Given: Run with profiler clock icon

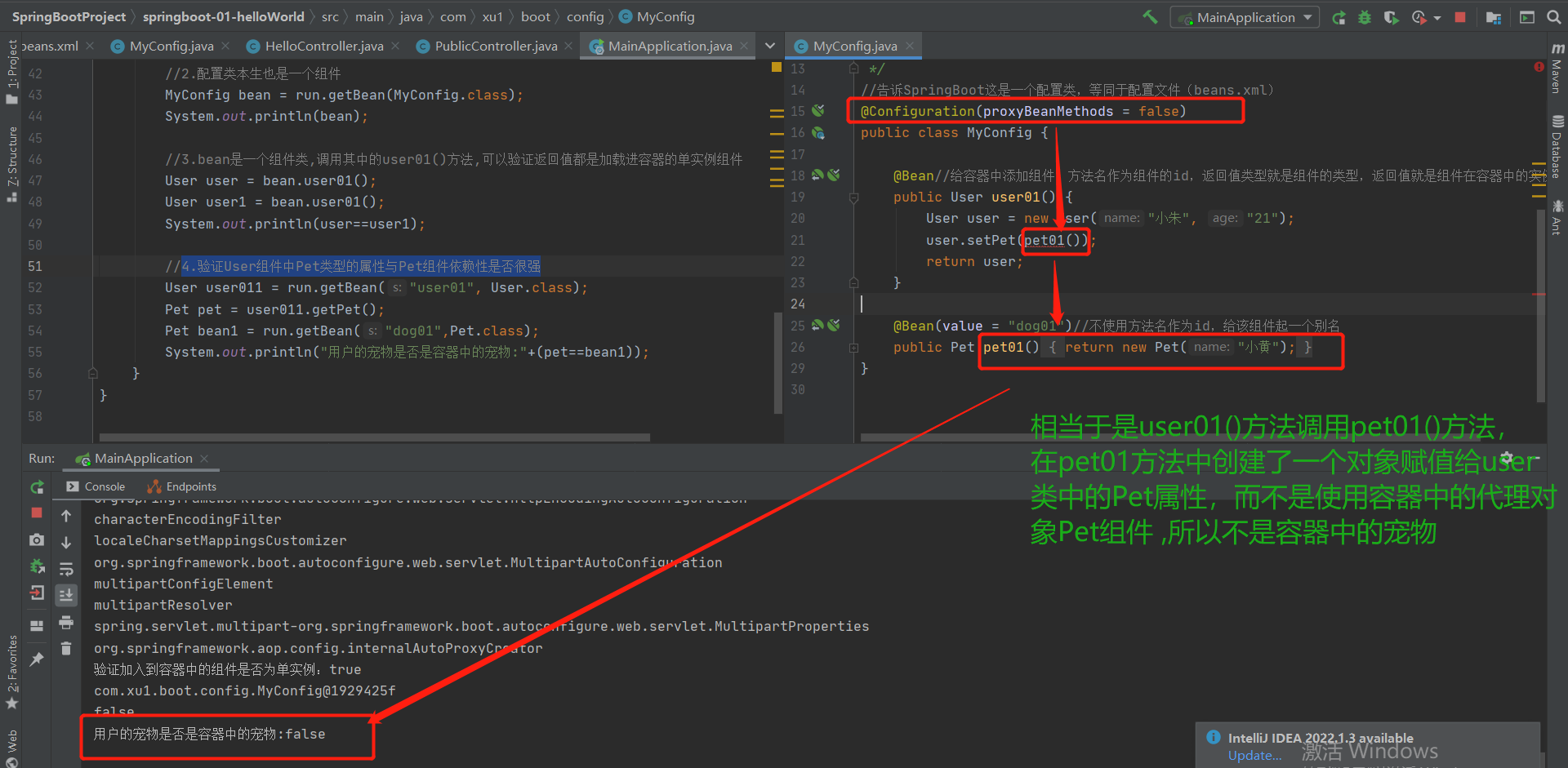Looking at the screenshot, I should (x=1419, y=17).
